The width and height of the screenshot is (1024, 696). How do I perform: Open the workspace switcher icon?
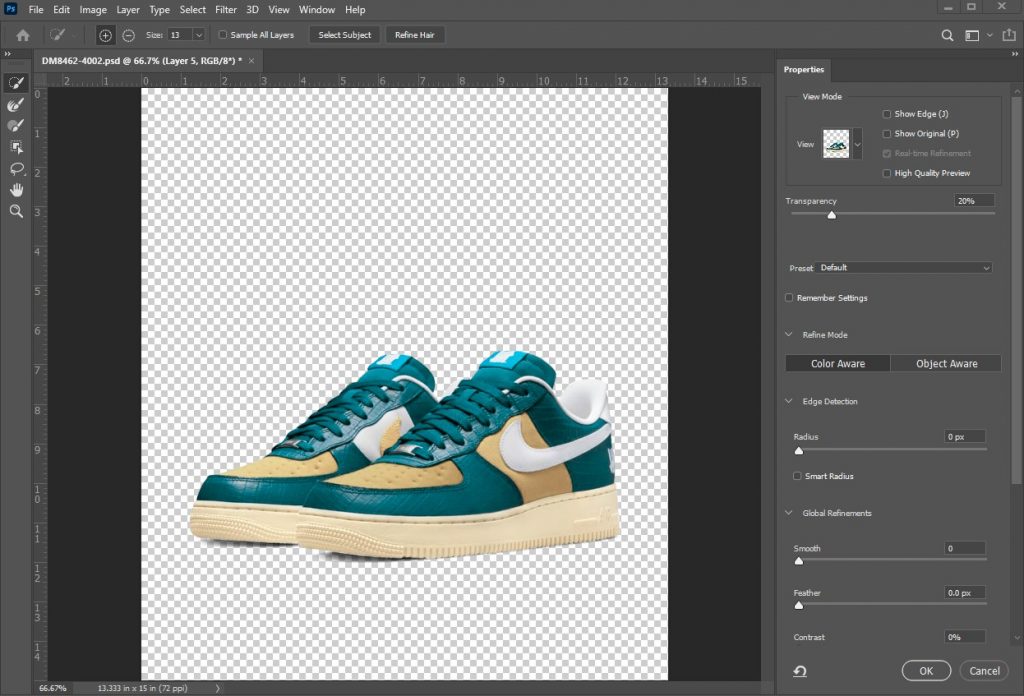[x=972, y=35]
